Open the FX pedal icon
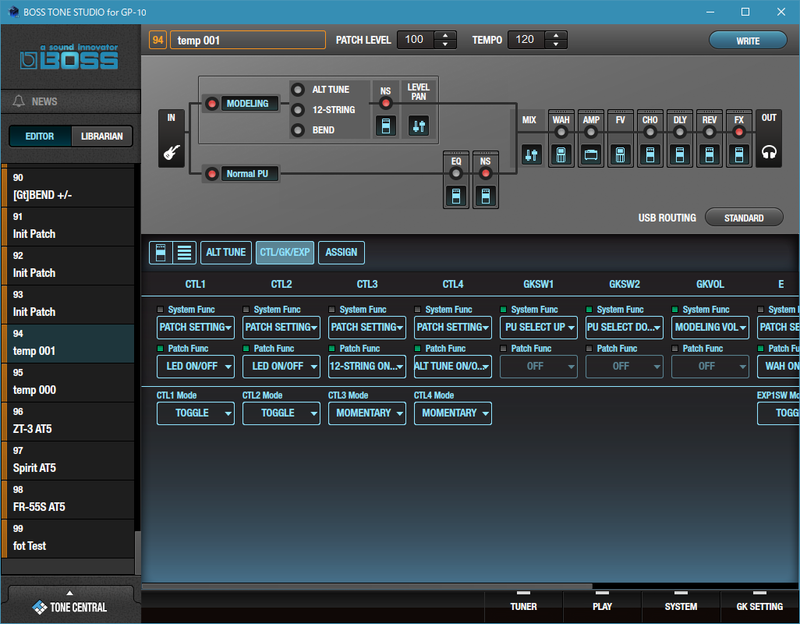This screenshot has width=800, height=624. click(739, 155)
